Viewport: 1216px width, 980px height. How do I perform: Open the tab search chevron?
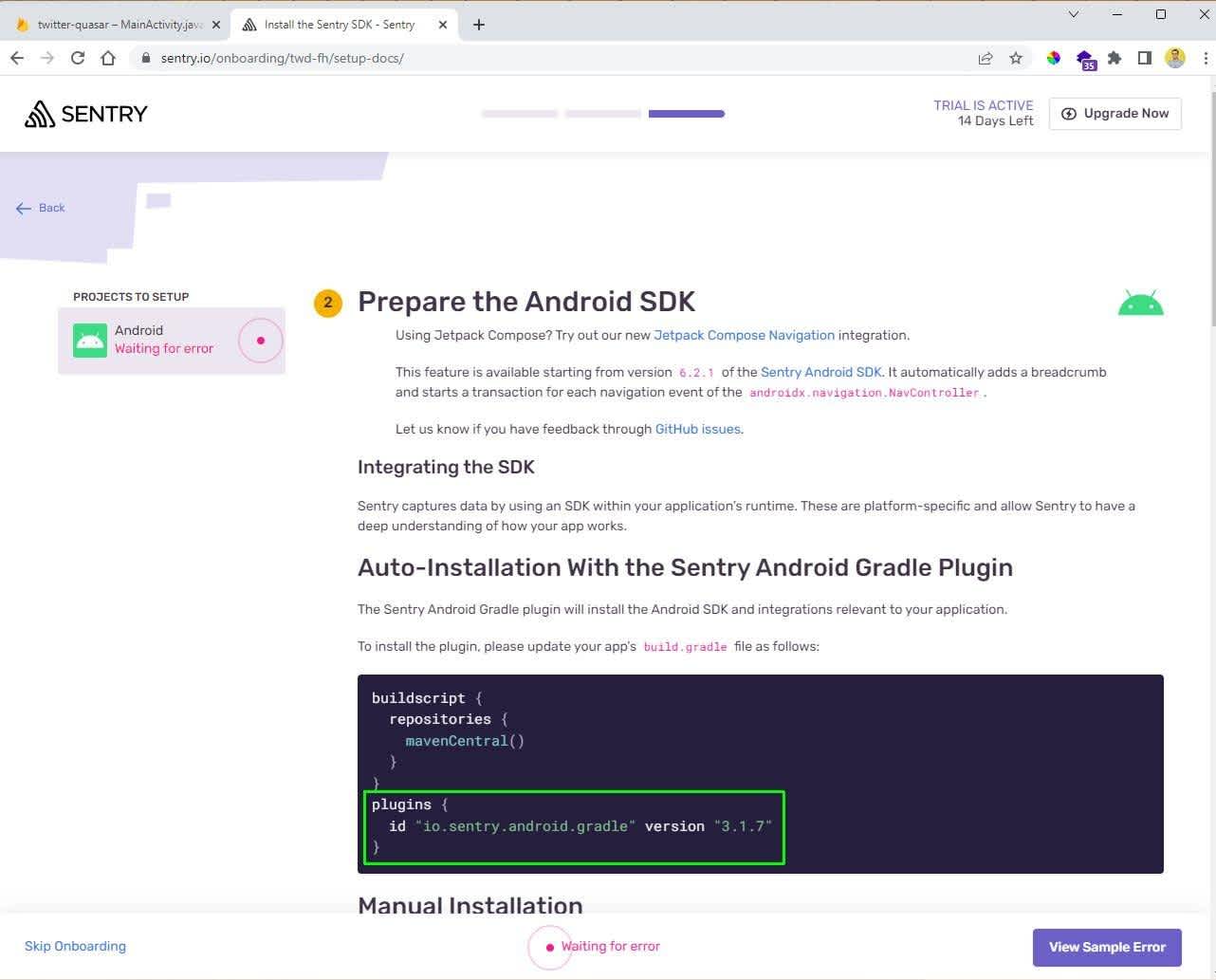pyautogui.click(x=1074, y=14)
